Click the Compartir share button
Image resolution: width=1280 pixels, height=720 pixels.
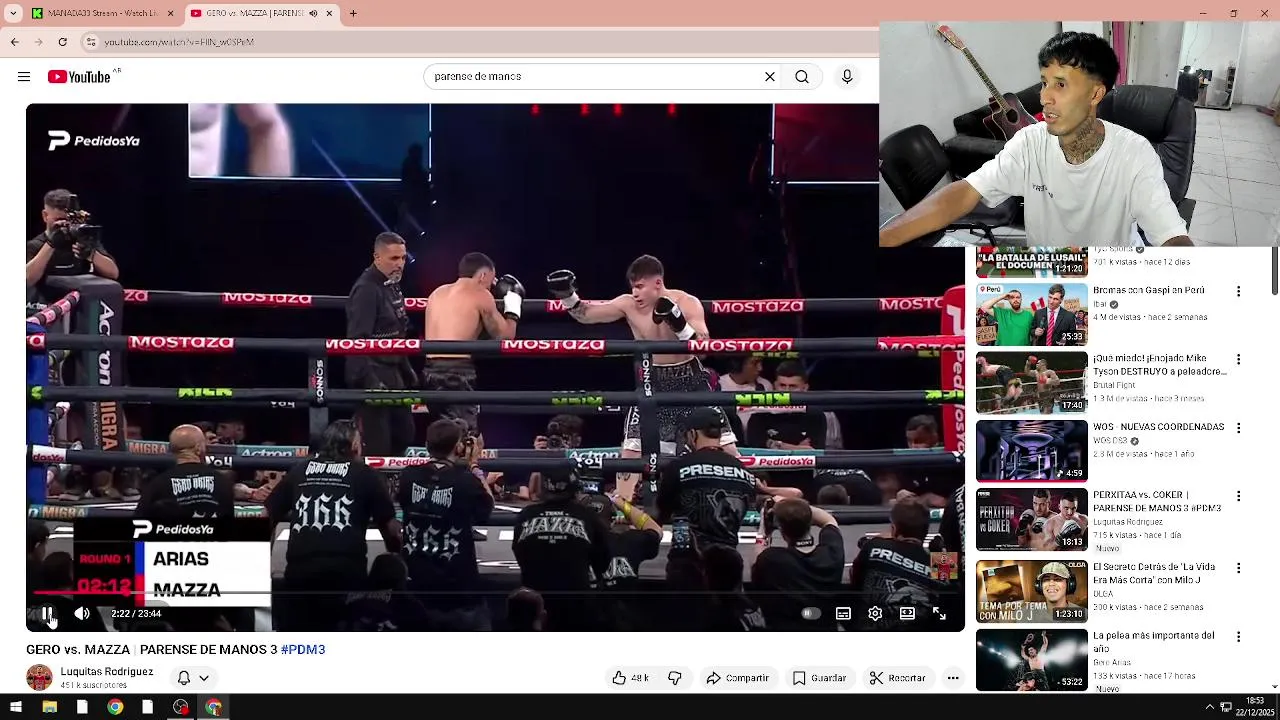pyautogui.click(x=737, y=678)
